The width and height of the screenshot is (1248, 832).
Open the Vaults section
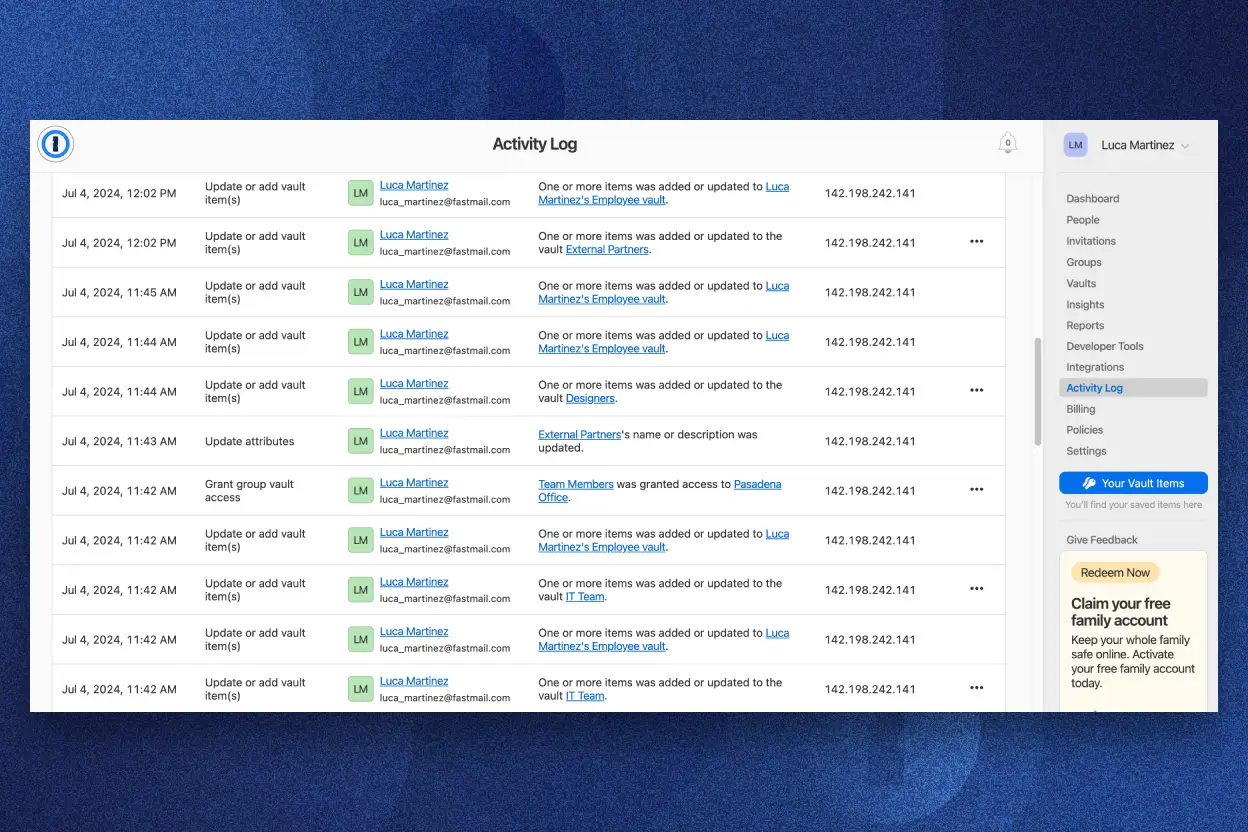[x=1080, y=283]
